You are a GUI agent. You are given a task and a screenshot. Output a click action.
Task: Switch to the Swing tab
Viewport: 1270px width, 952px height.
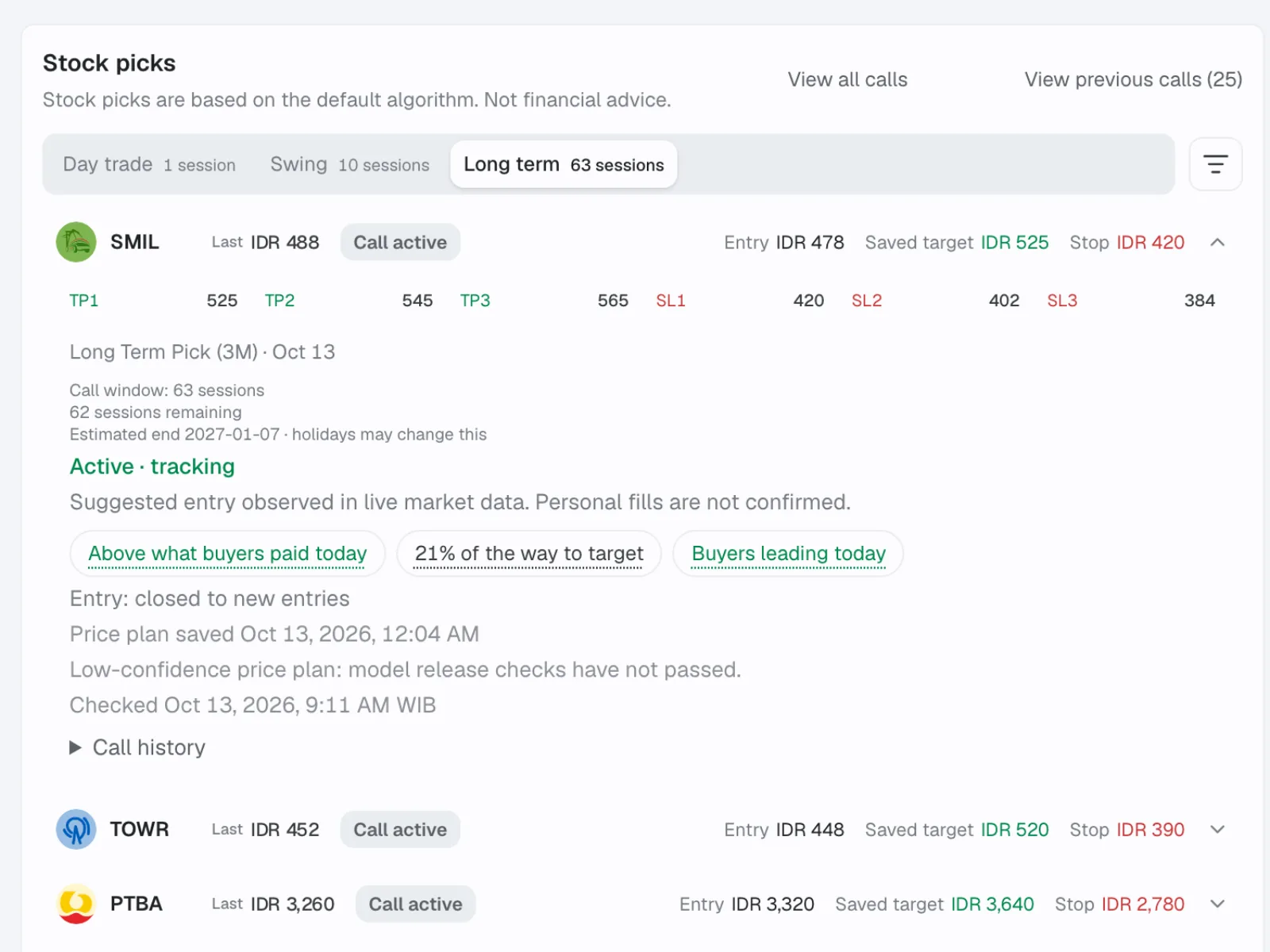click(350, 164)
